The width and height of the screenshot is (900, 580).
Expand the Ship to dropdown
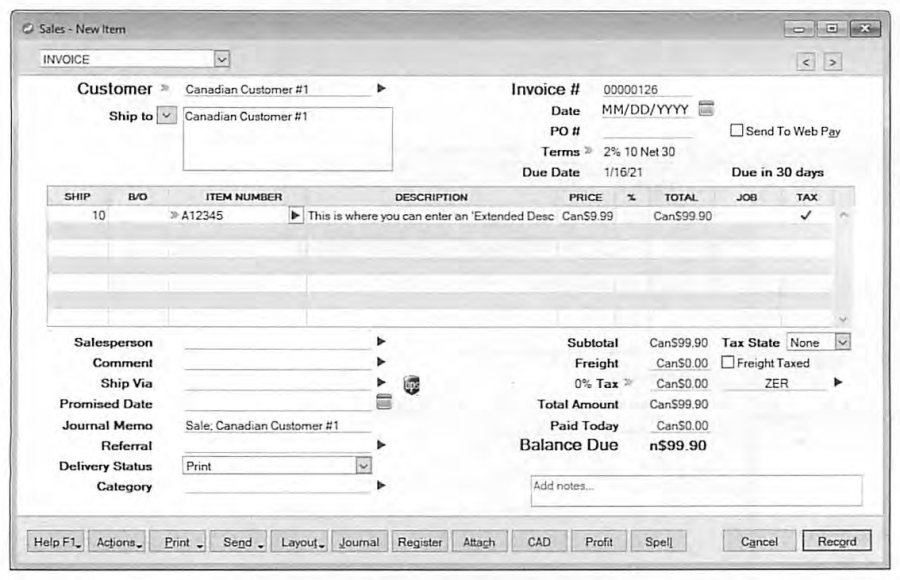(x=166, y=115)
